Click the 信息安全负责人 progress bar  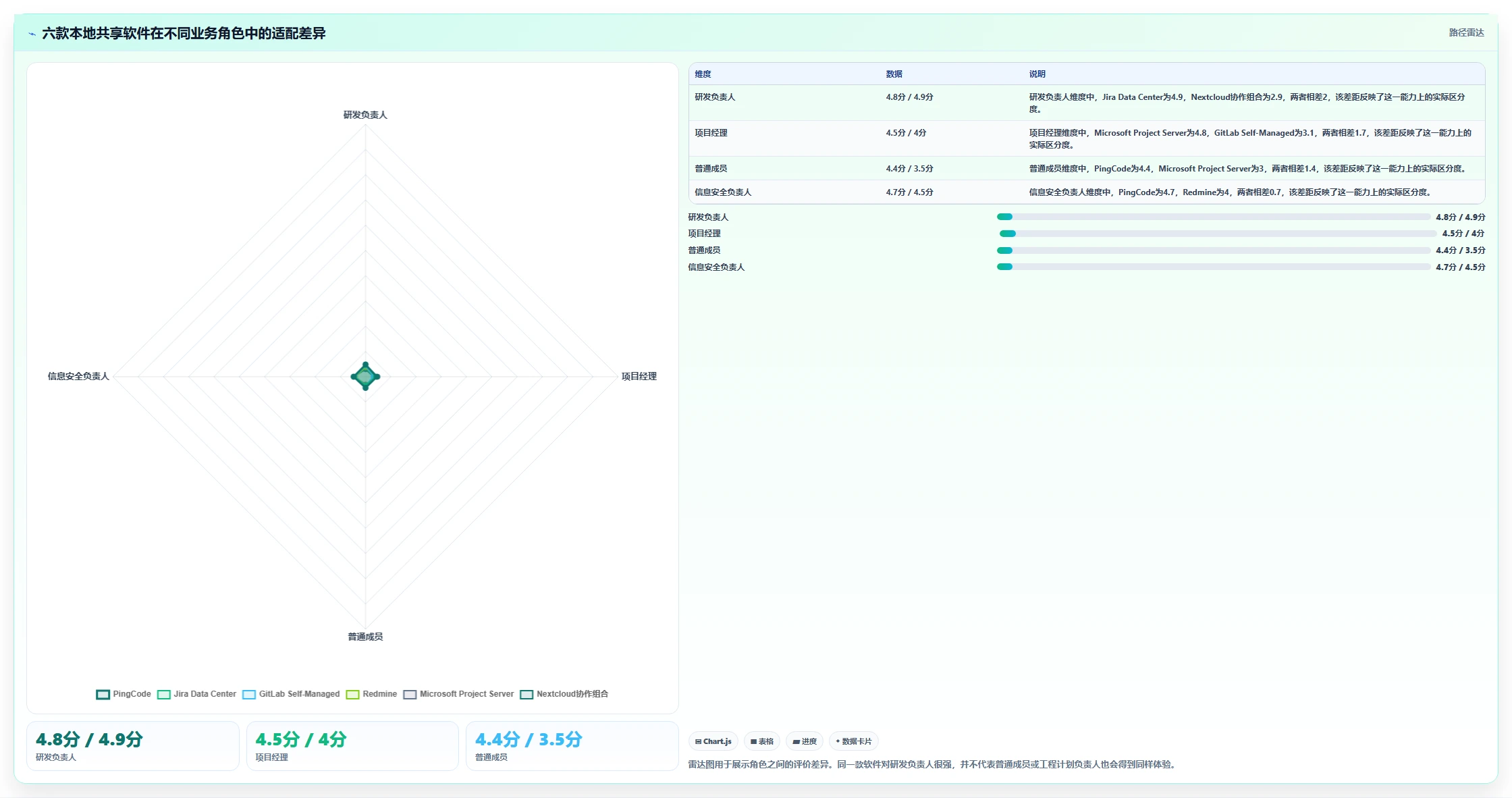click(x=1214, y=267)
